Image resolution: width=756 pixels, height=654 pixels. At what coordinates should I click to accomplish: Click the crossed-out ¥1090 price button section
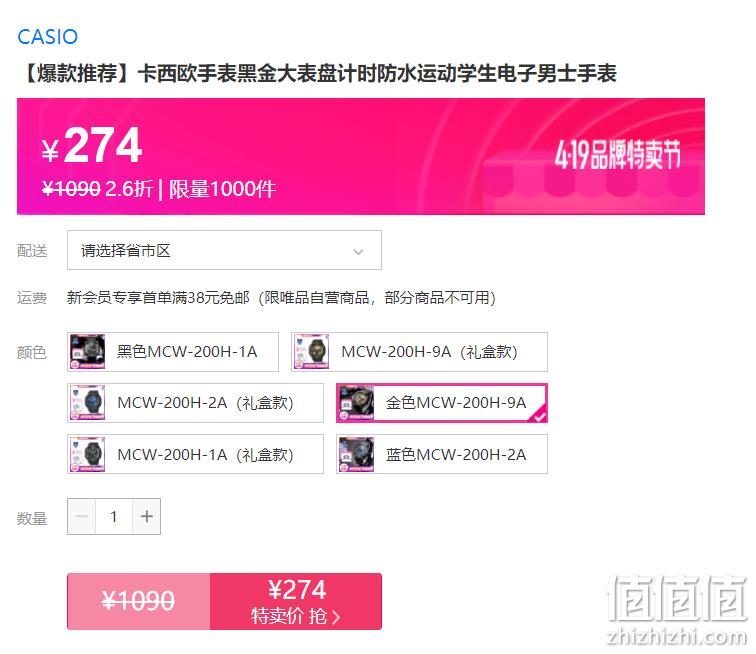tap(138, 601)
